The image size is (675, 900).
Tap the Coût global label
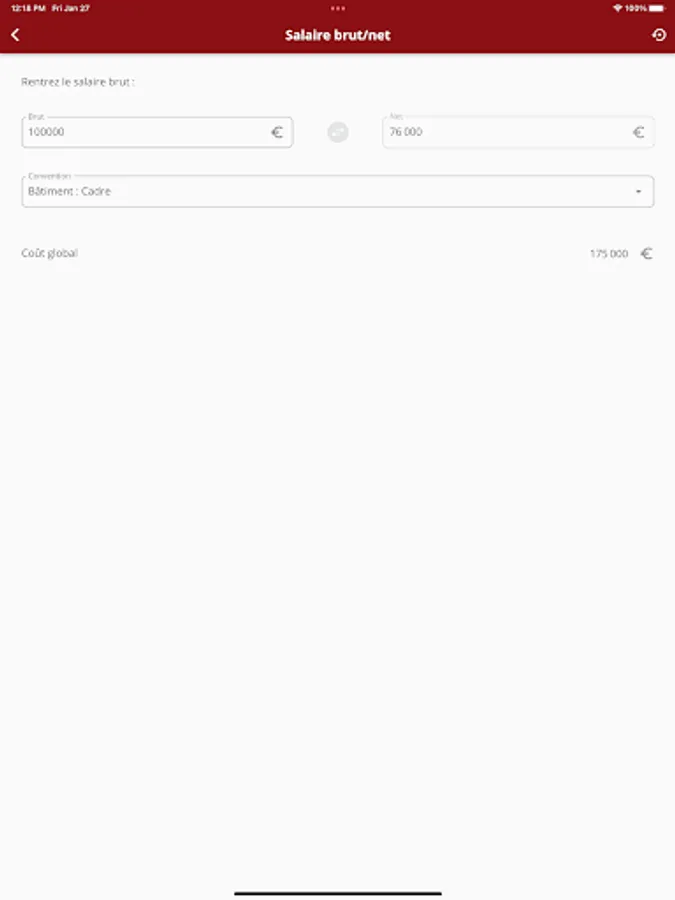pos(49,253)
